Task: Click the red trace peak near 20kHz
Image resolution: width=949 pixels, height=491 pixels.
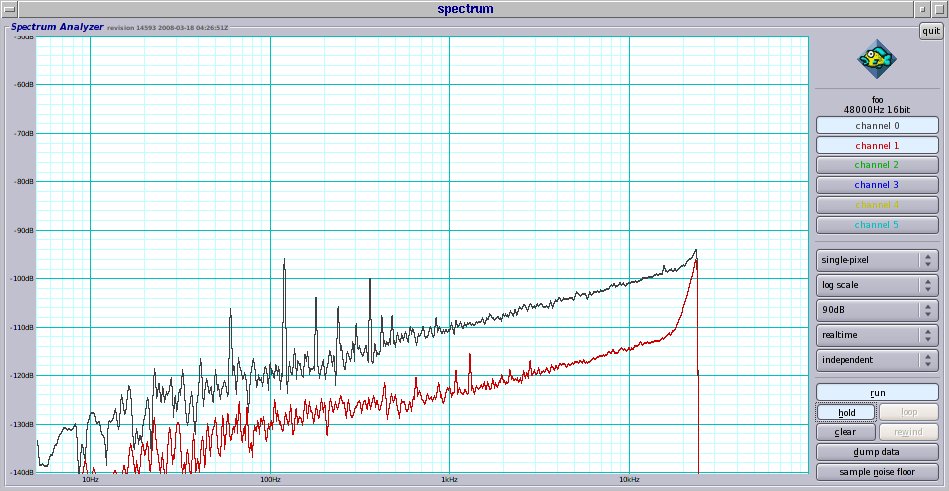Action: (x=696, y=260)
